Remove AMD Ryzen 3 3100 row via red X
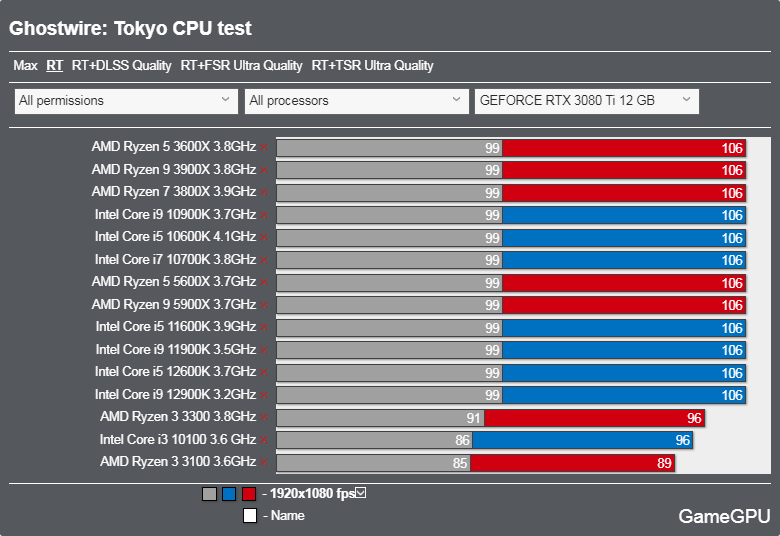This screenshot has height=536, width=780. click(x=264, y=462)
